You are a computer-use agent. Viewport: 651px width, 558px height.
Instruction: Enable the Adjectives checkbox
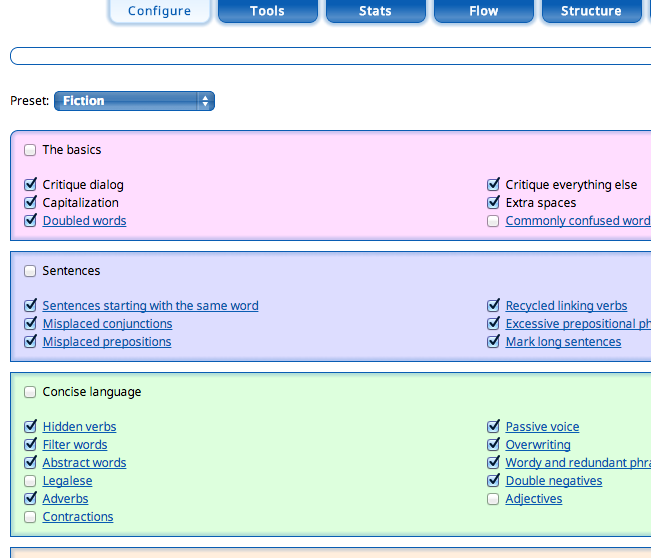coord(493,499)
